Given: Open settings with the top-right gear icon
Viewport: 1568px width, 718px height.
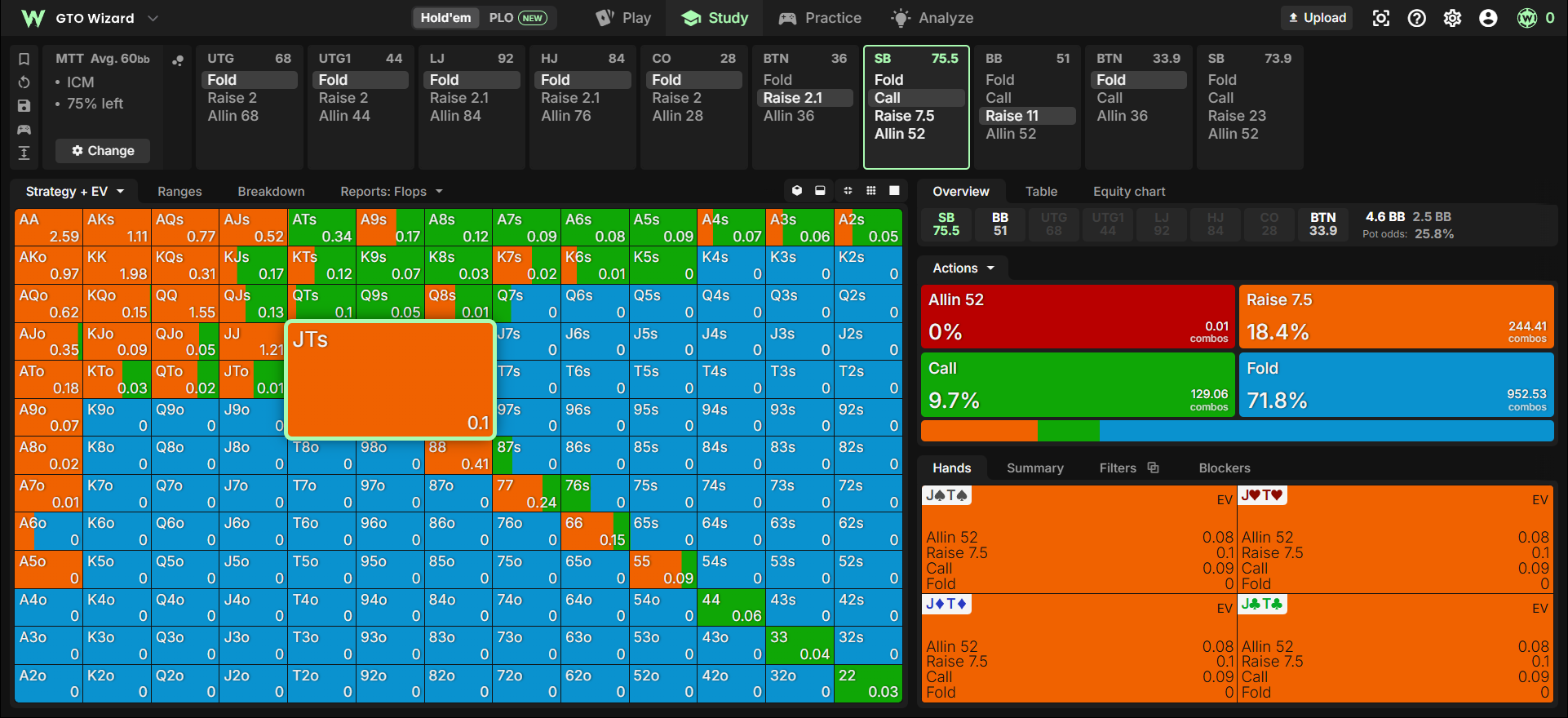Looking at the screenshot, I should [x=1453, y=18].
